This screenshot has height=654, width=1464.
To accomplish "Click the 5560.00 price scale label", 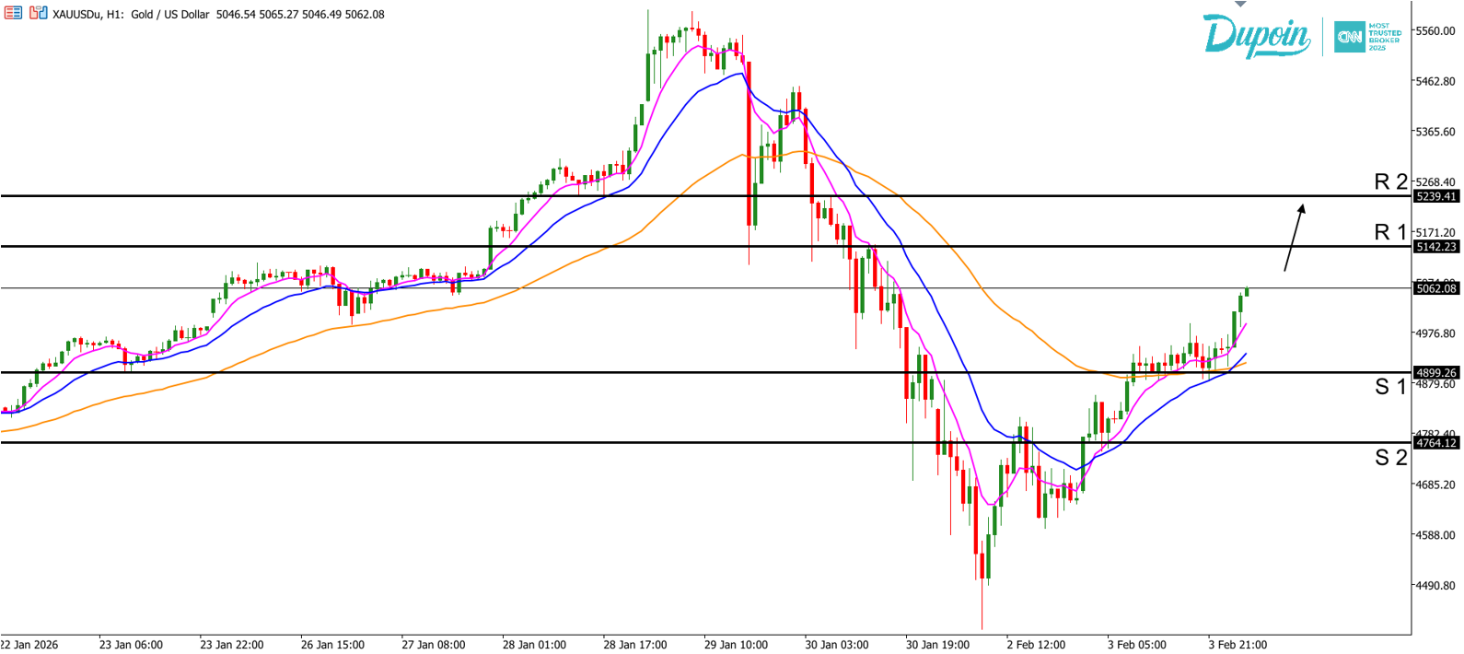I will click(1436, 31).
